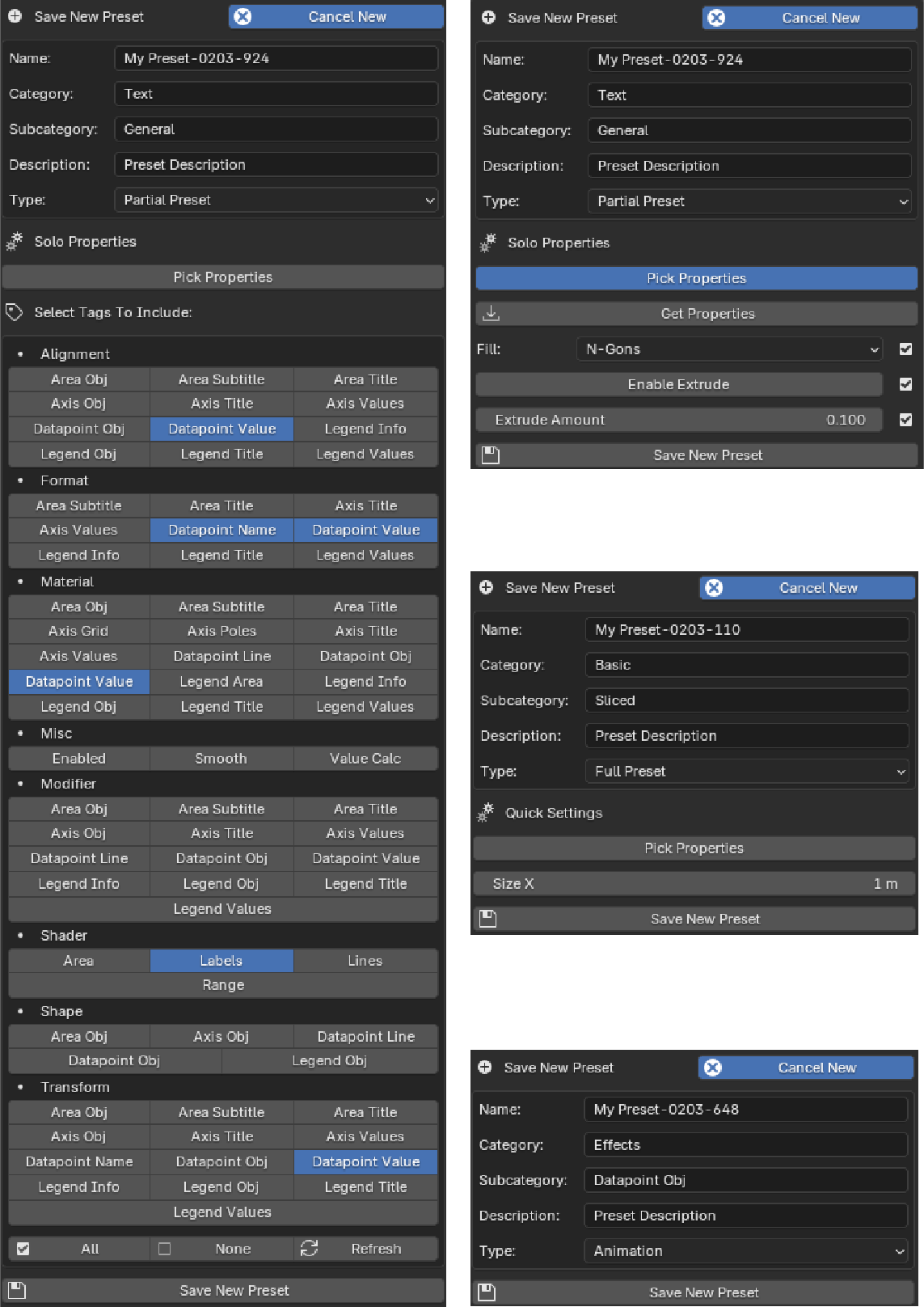Open the Fill N-Gons dropdown
This screenshot has height=1307, width=924.
coord(728,349)
